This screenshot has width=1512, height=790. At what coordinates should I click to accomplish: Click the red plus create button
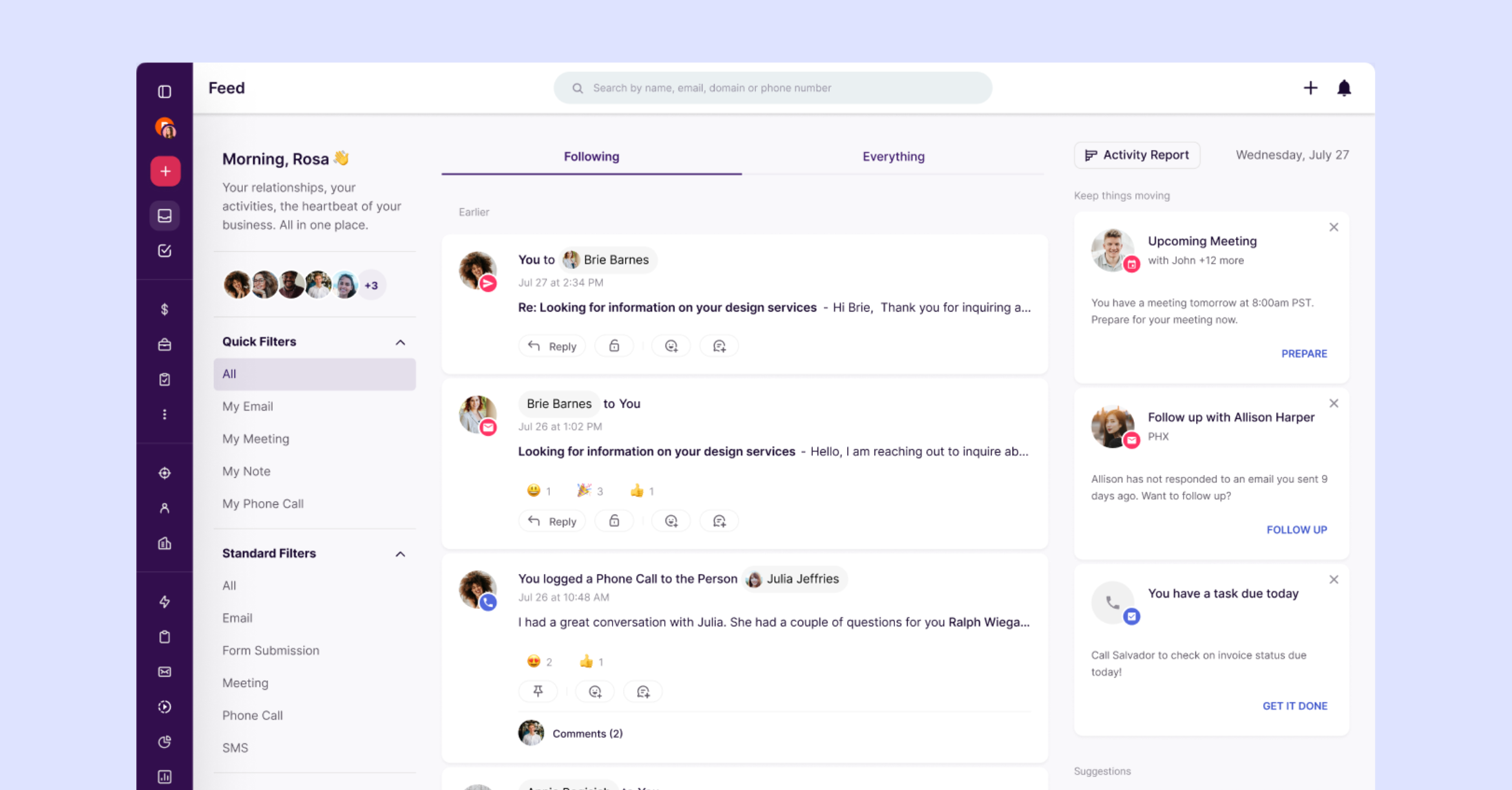pyautogui.click(x=165, y=171)
